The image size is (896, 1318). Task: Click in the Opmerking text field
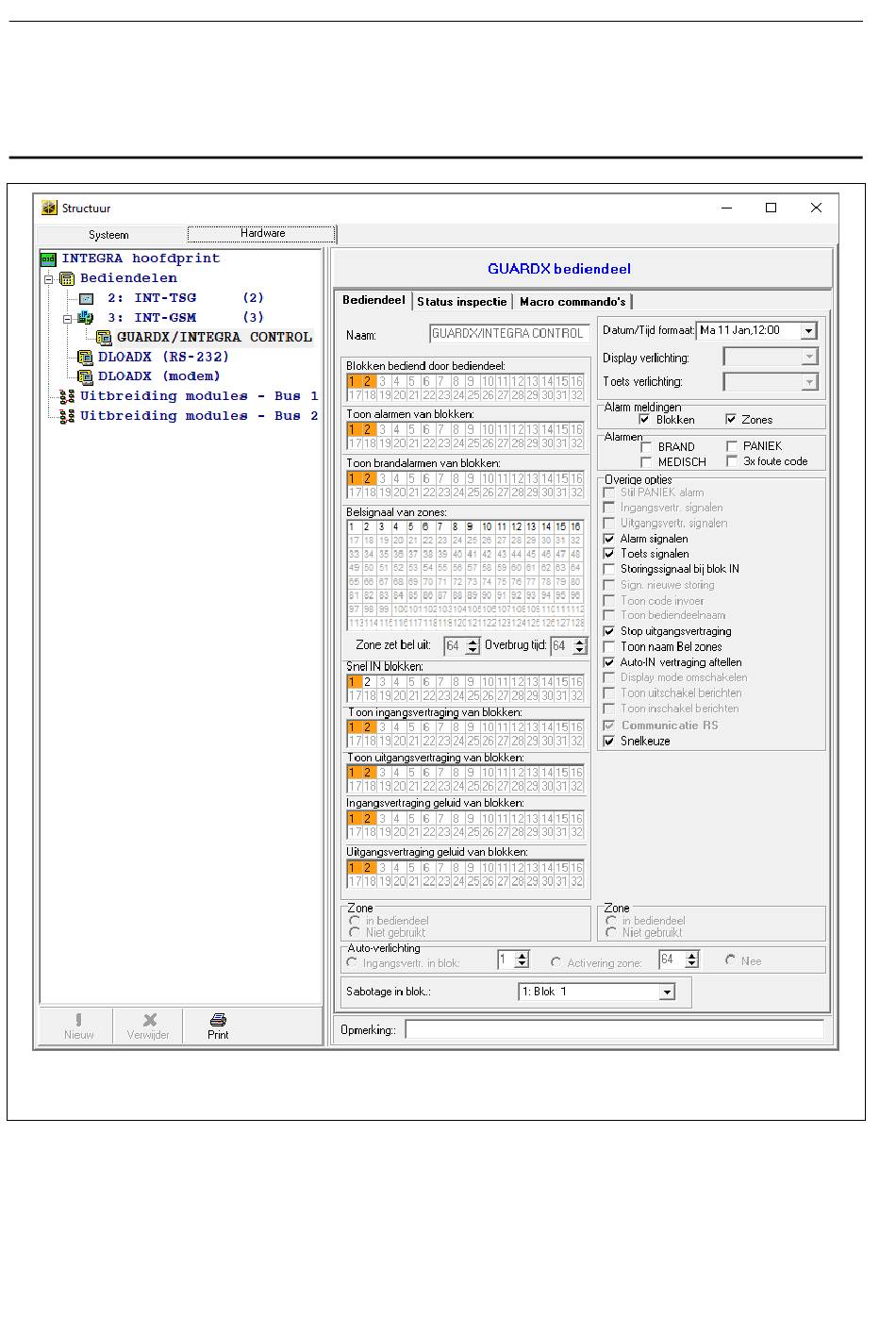[614, 1029]
